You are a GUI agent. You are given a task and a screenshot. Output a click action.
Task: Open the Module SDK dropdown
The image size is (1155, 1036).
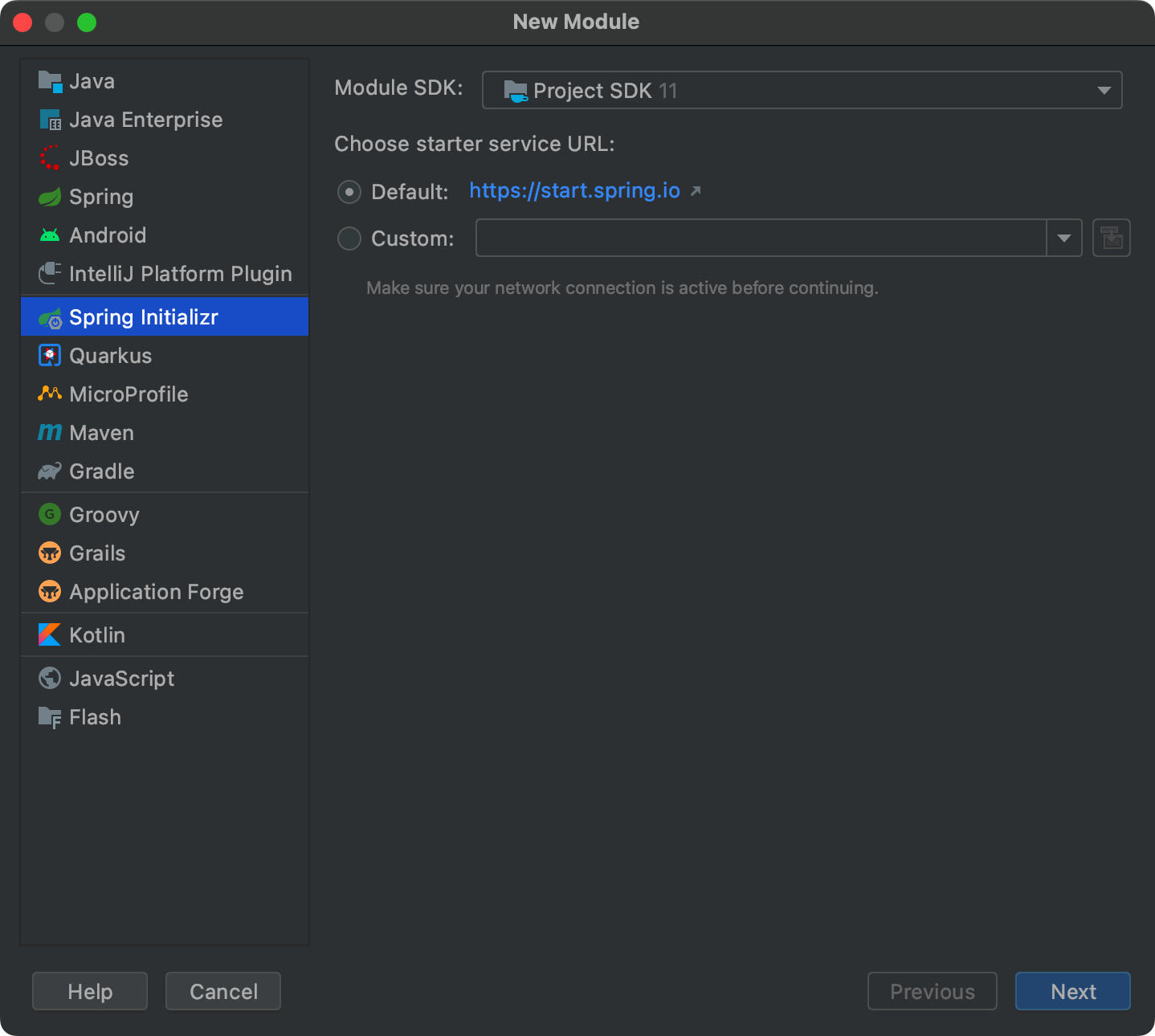pyautogui.click(x=802, y=90)
